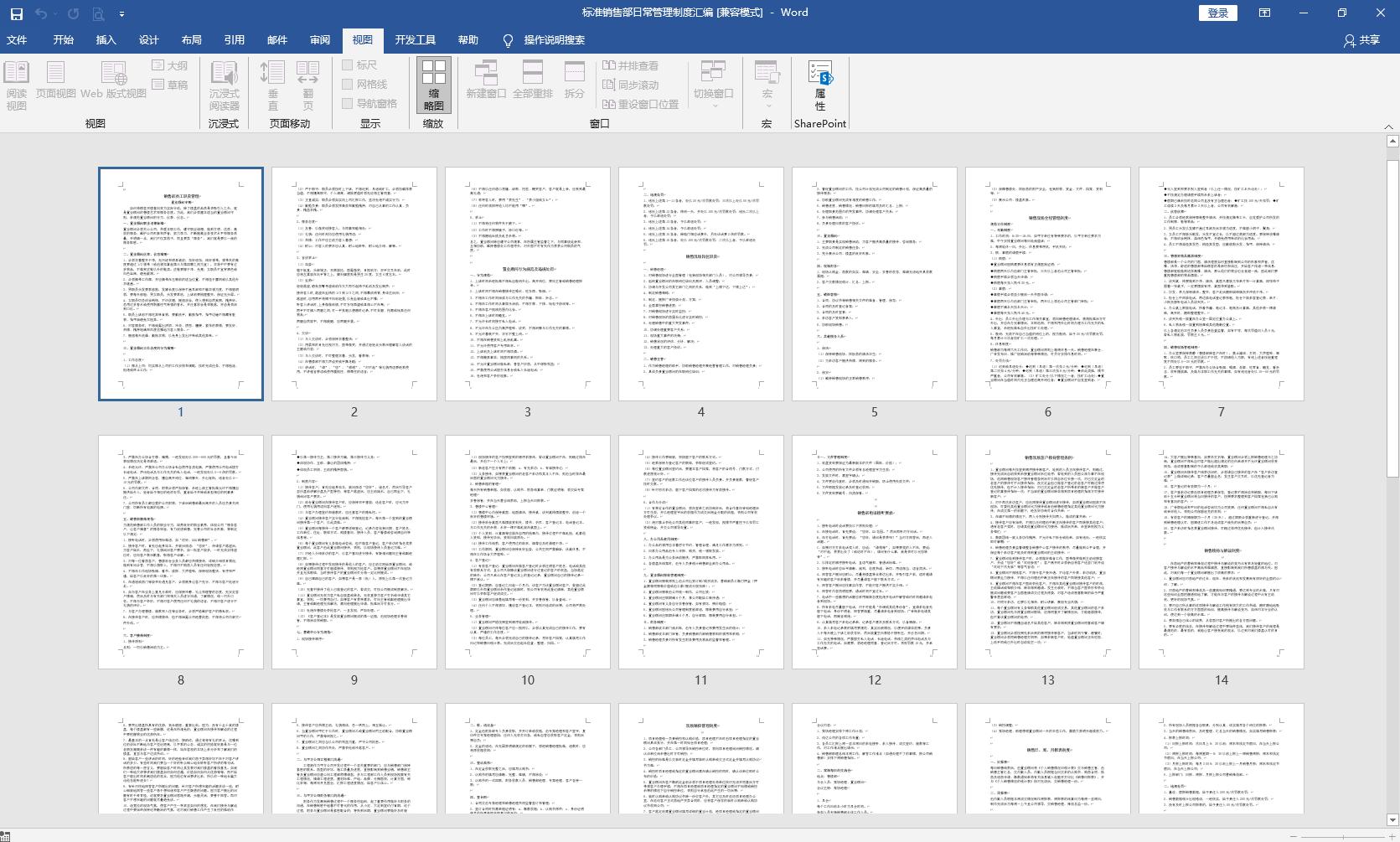Screen dimensions: 1400x842
Task: Select the page 4 thumbnail
Action: point(701,284)
